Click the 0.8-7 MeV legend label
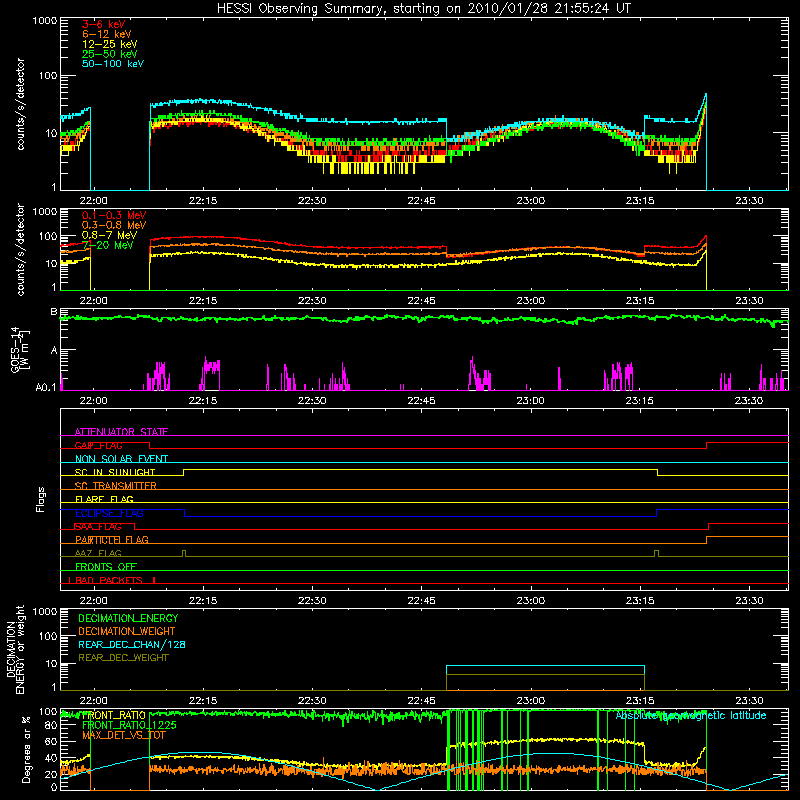 (x=109, y=235)
